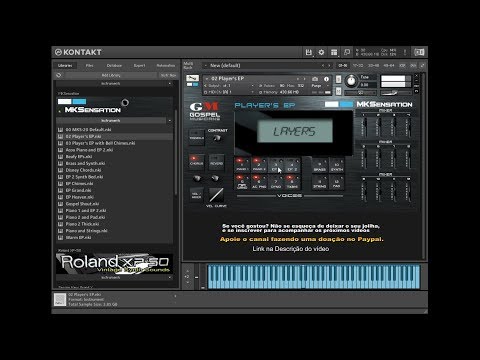This screenshot has width=480, height=360.
Task: Select Piano and Strings.nki in library list
Action: click(x=86, y=231)
